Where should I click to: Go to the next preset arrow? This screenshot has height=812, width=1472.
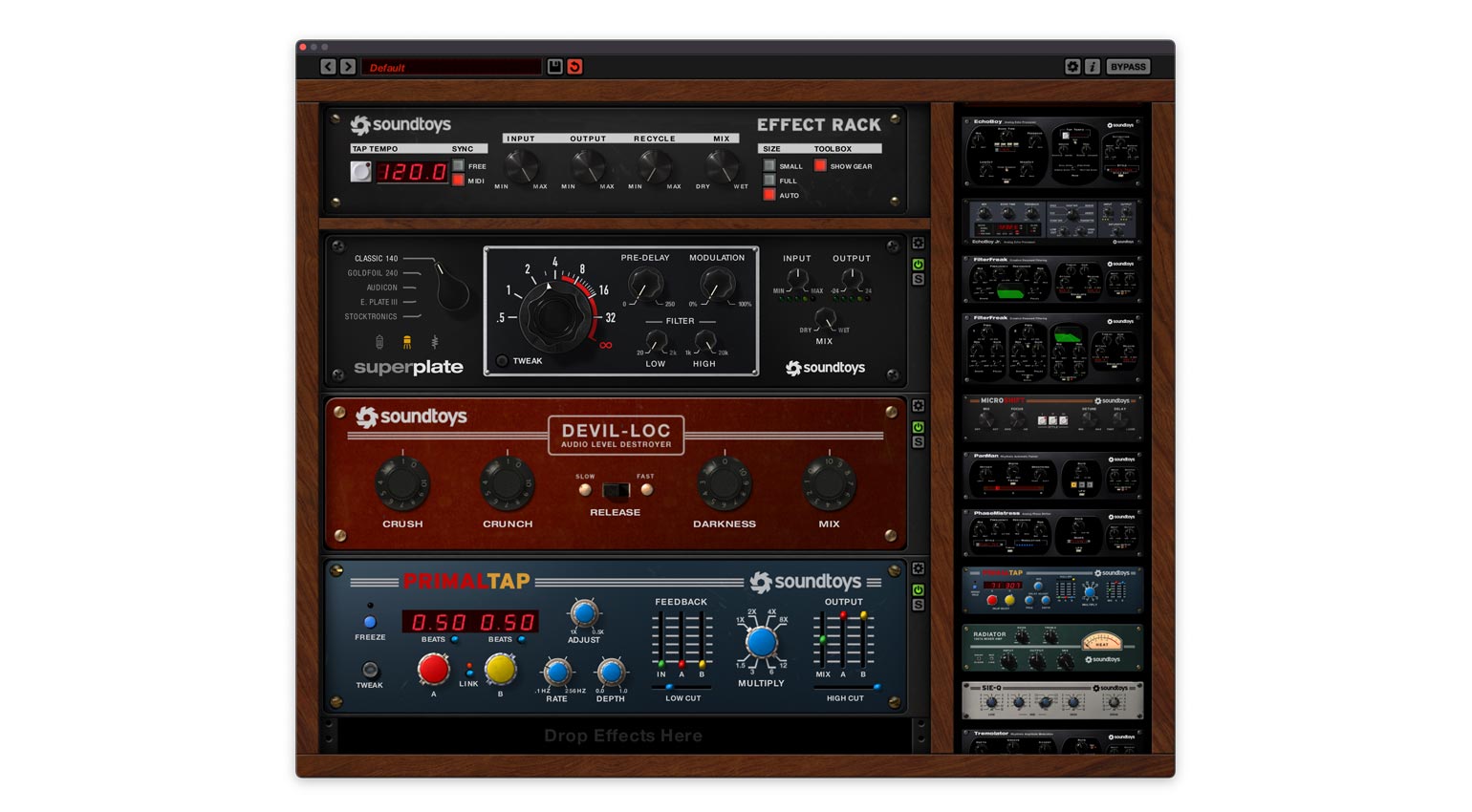coord(348,67)
